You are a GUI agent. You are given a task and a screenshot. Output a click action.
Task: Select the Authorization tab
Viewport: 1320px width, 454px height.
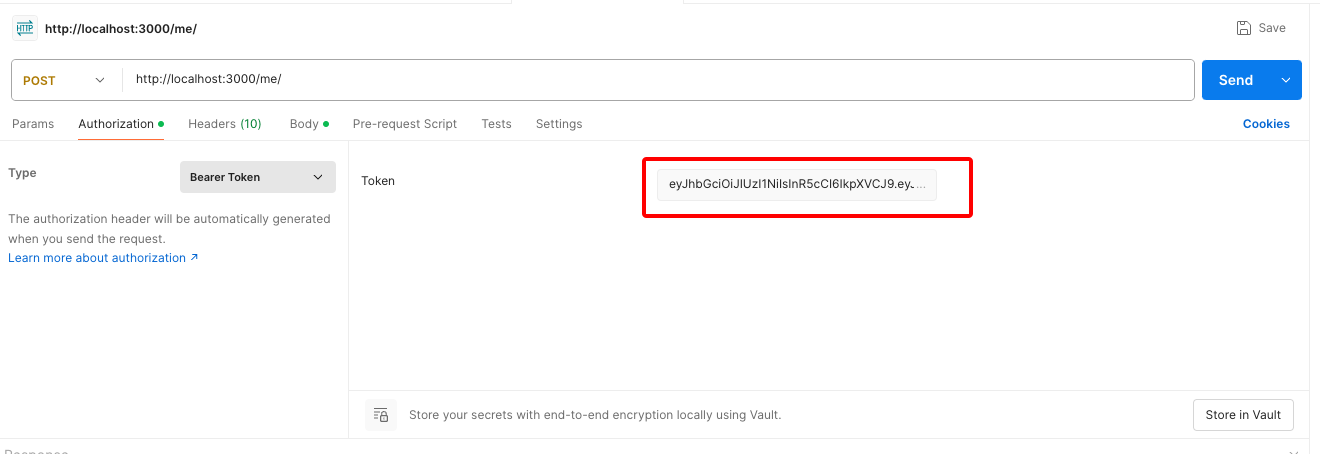click(x=116, y=124)
